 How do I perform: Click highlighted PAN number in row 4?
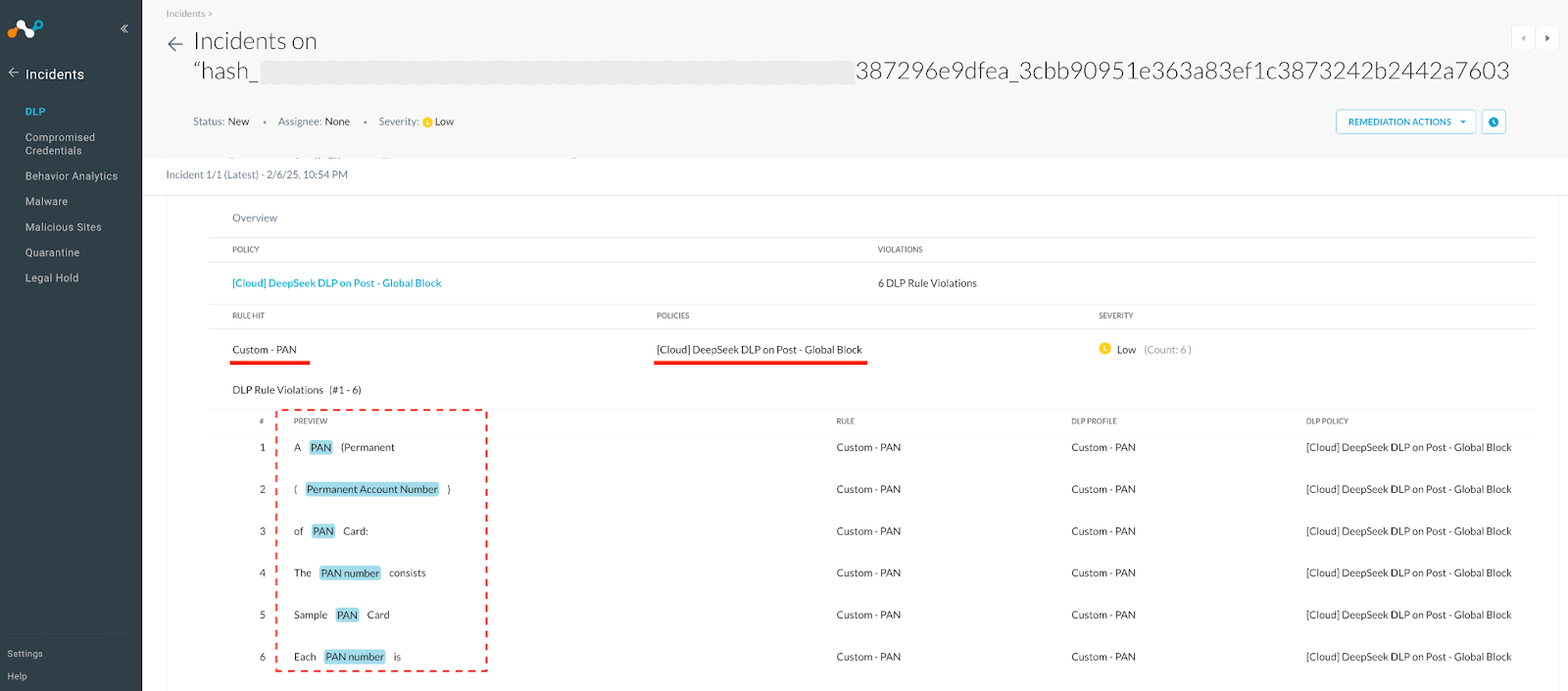click(350, 573)
